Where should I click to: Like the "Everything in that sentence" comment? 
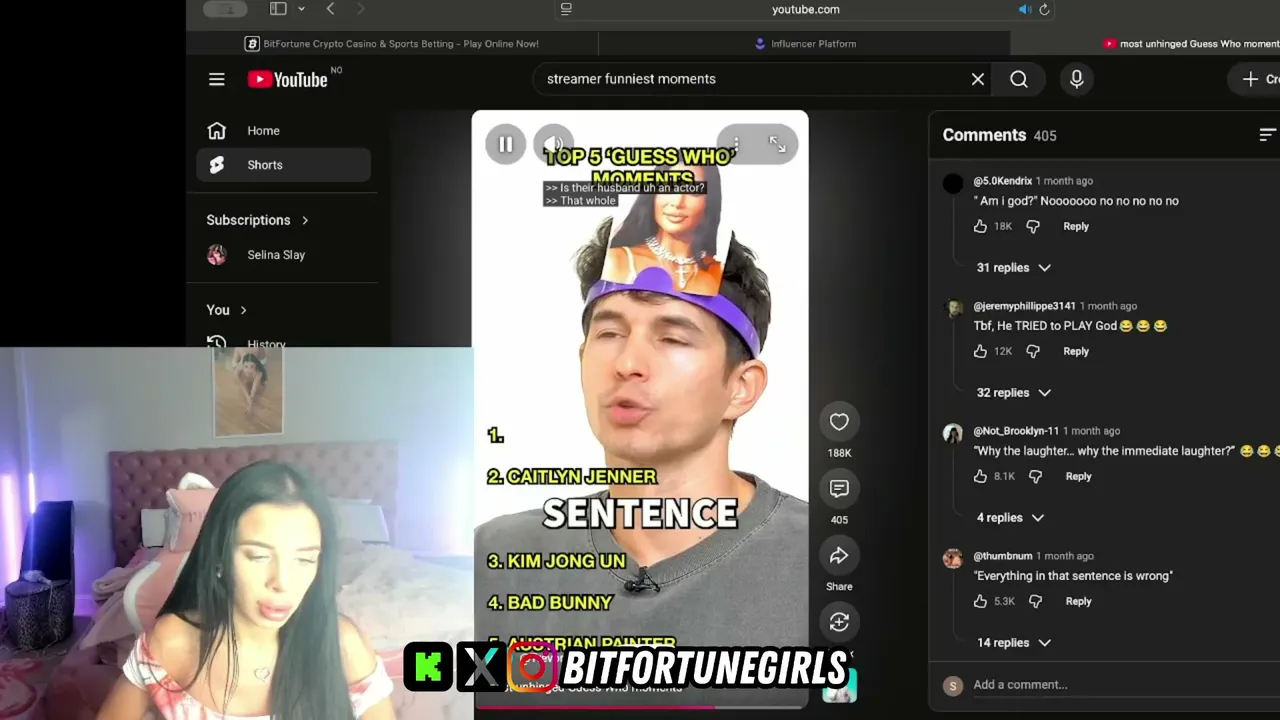(980, 602)
